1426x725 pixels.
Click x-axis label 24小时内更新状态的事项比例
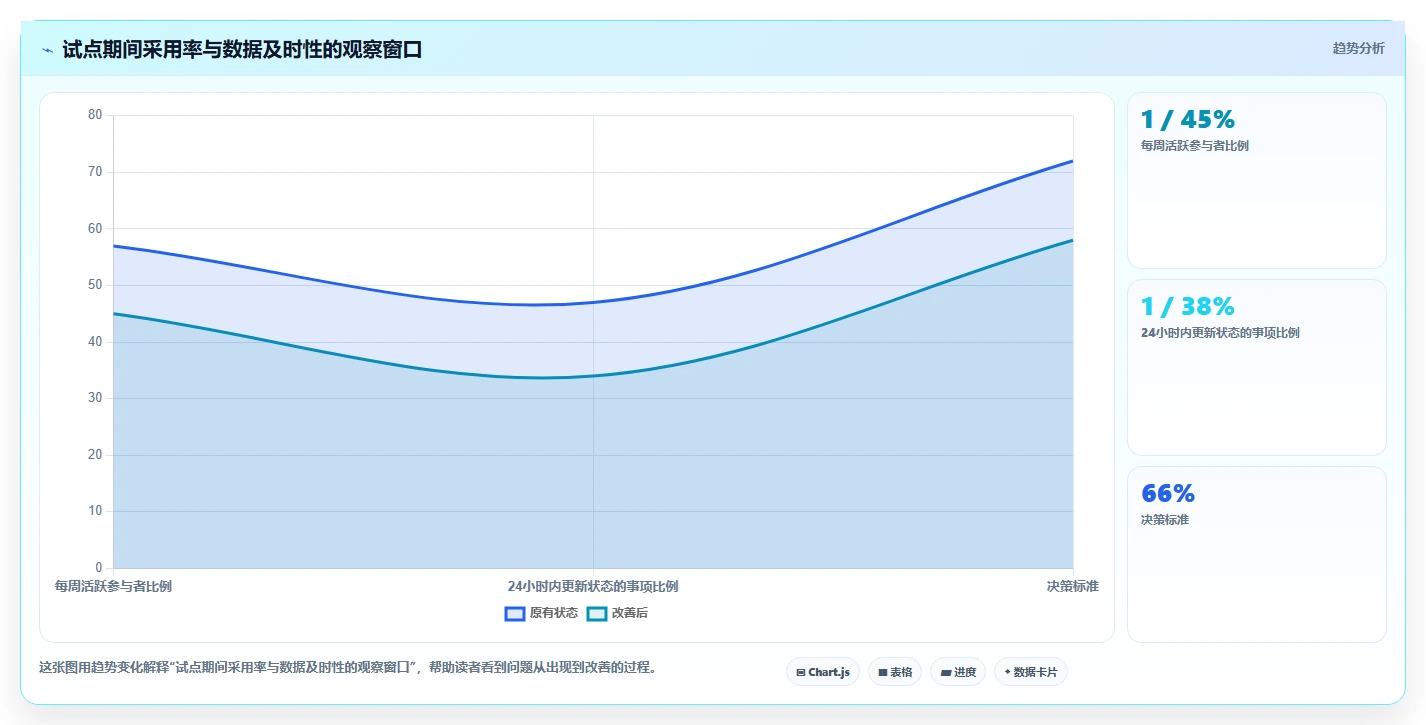click(593, 586)
